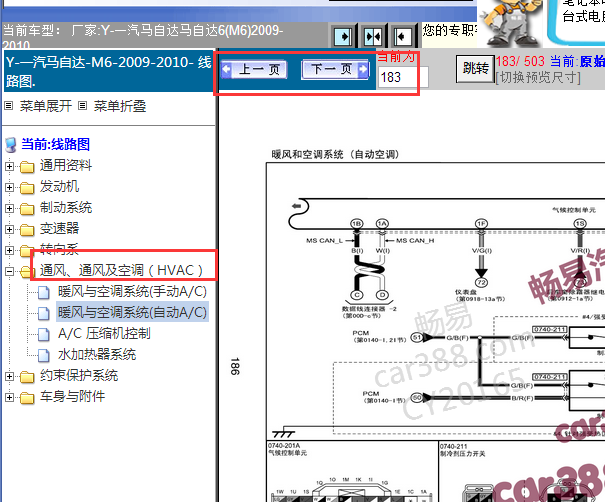Click 切换预览尺寸 link
This screenshot has width=605, height=502.
tap(538, 78)
